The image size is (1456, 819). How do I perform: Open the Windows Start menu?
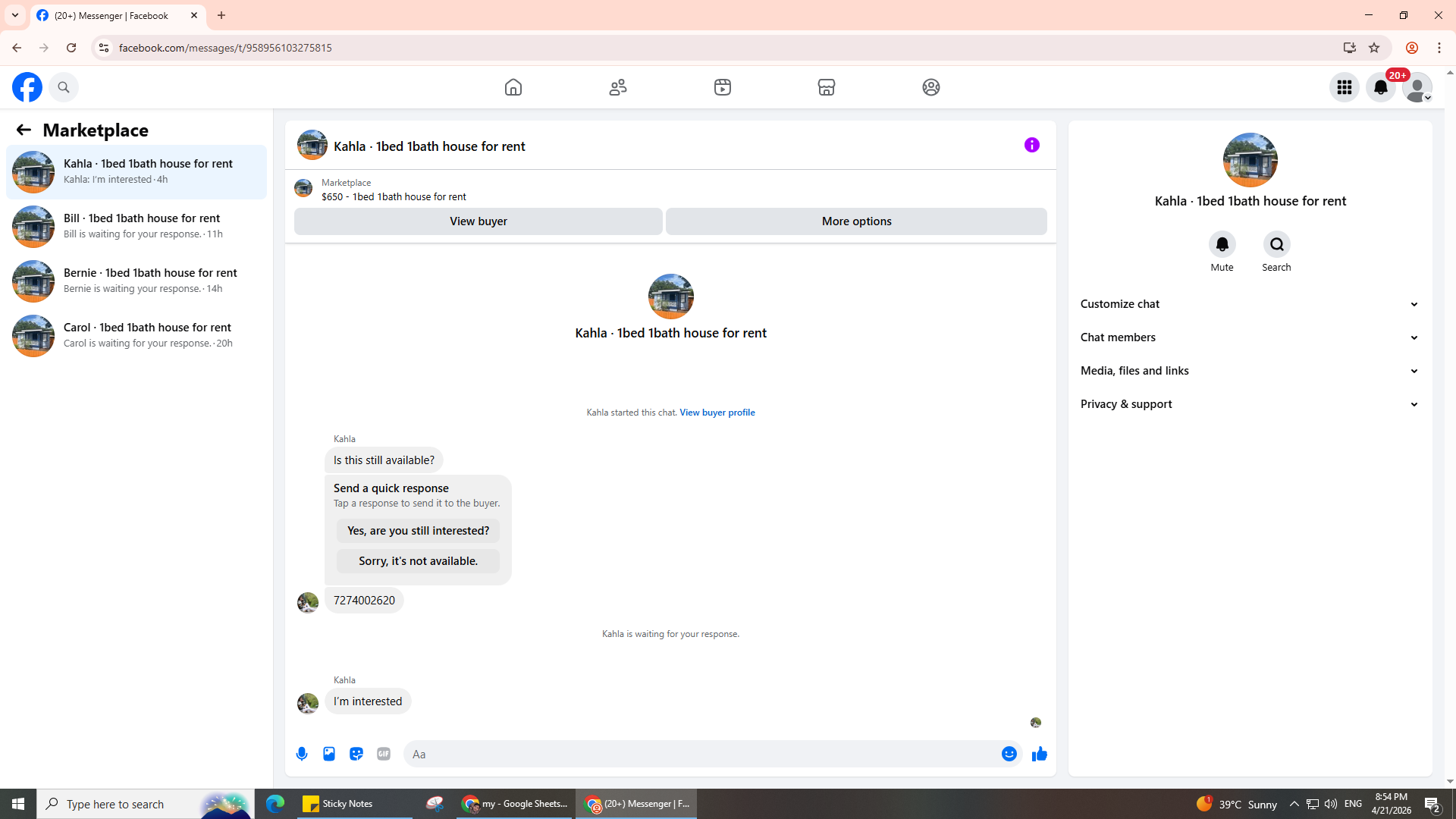pyautogui.click(x=18, y=804)
